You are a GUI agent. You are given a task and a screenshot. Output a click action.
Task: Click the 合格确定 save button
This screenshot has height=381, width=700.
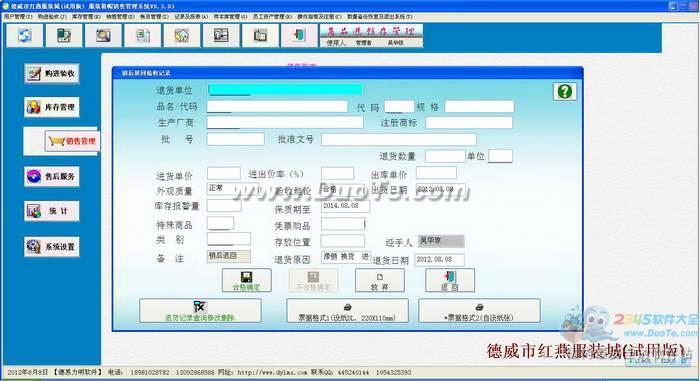click(246, 281)
